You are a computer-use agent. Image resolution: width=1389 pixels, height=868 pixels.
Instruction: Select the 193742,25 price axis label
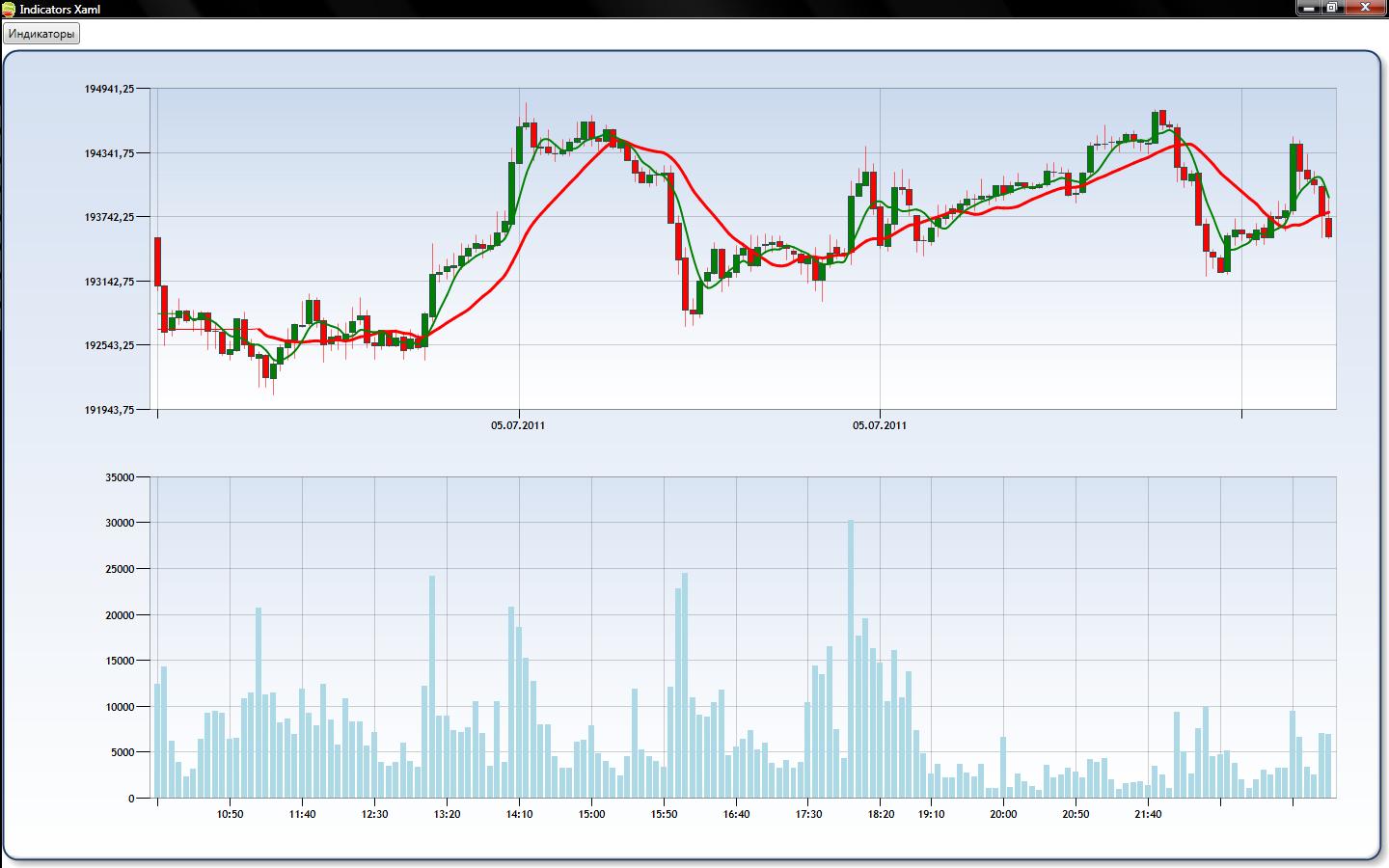109,217
